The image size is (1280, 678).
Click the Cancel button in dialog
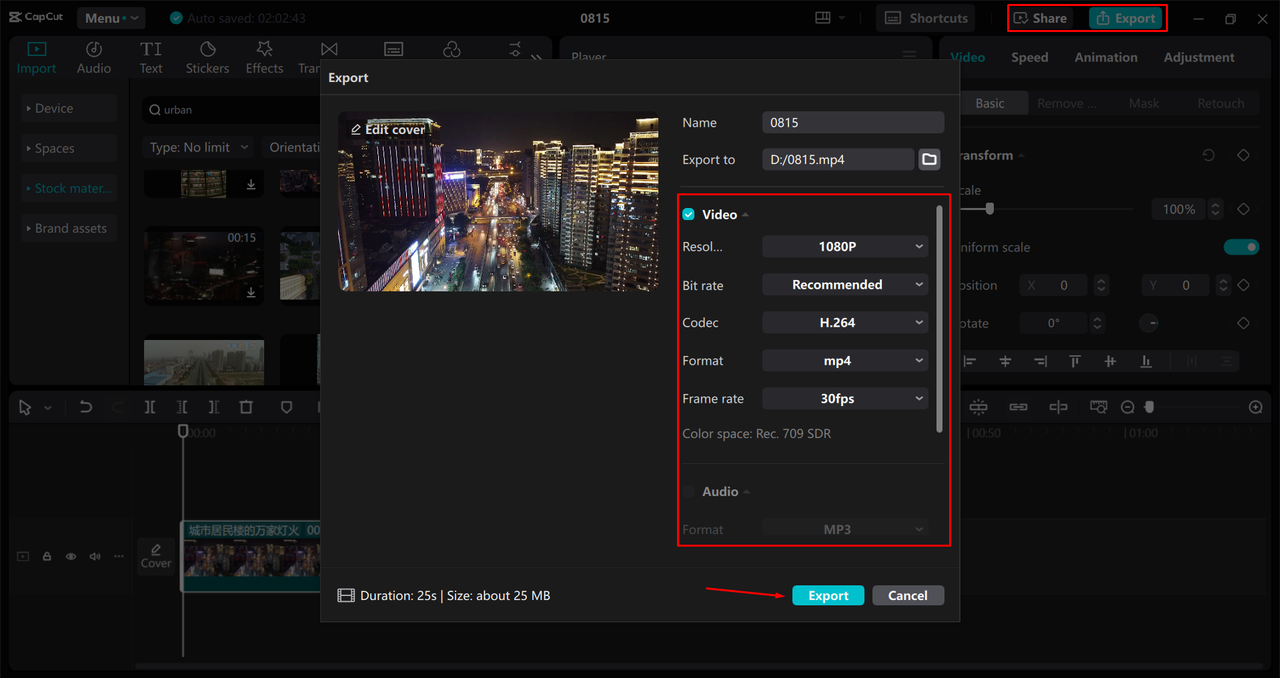908,595
